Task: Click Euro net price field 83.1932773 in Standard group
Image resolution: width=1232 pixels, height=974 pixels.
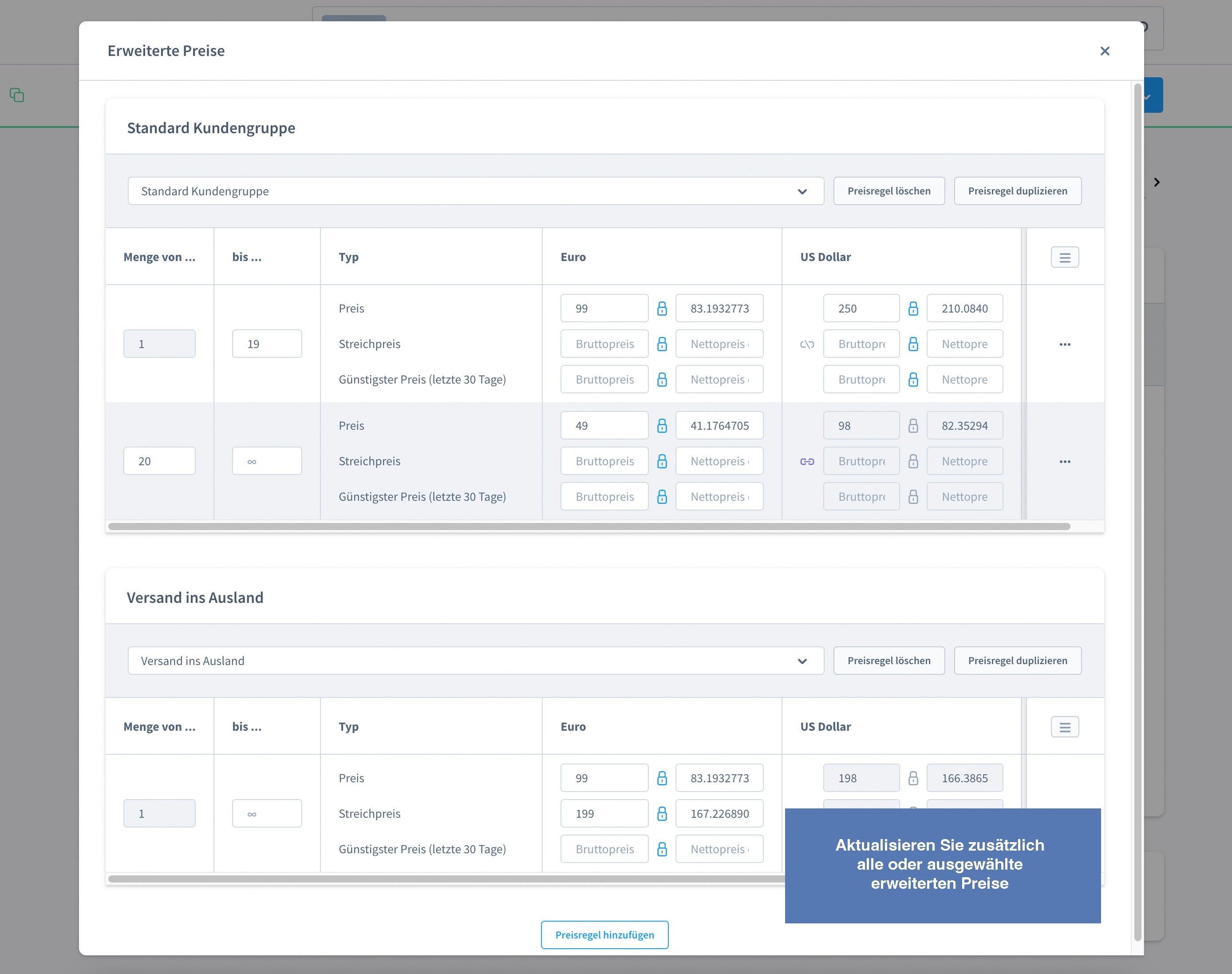Action: [x=719, y=309]
